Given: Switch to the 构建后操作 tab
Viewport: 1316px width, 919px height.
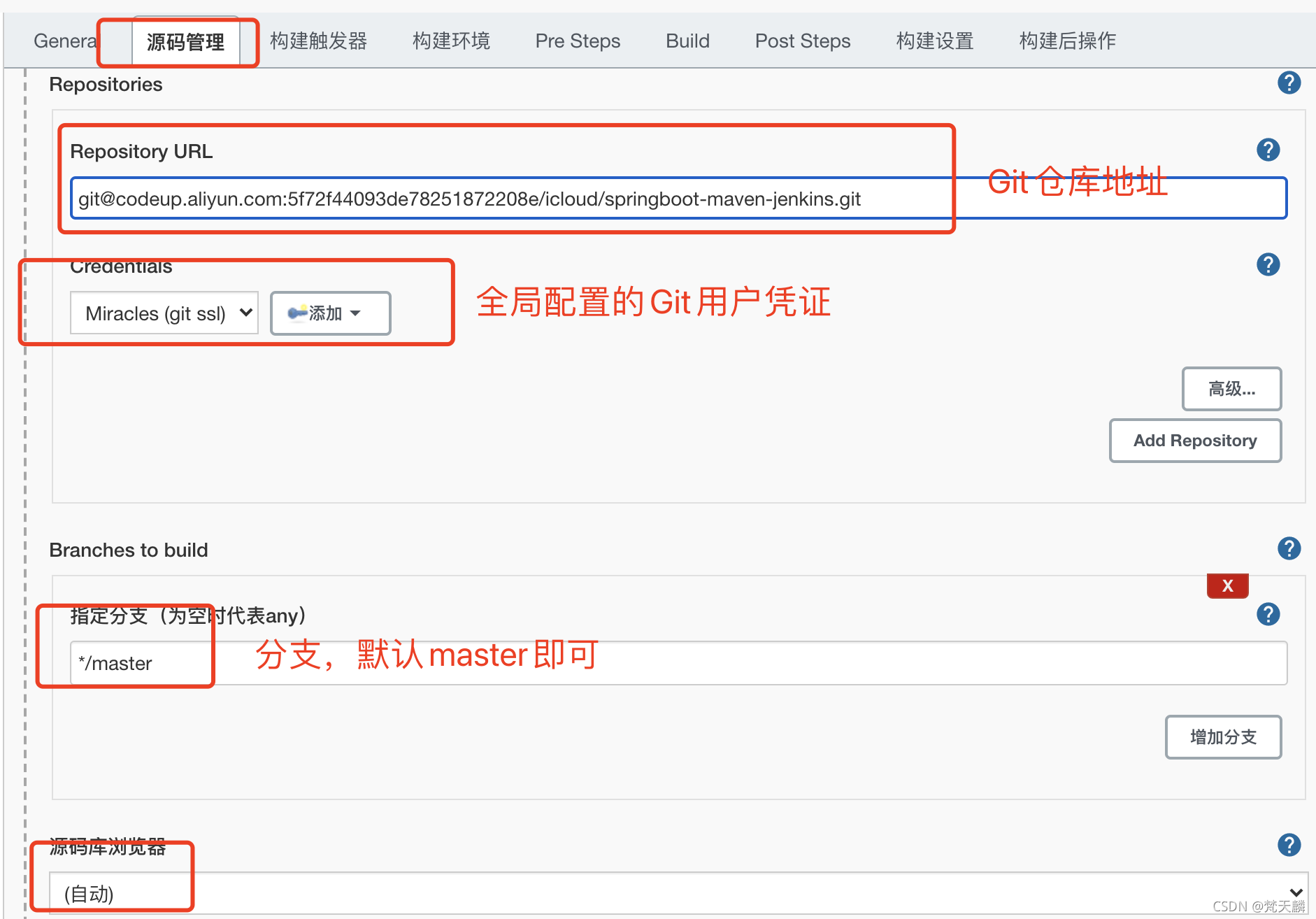Looking at the screenshot, I should click(x=1067, y=41).
